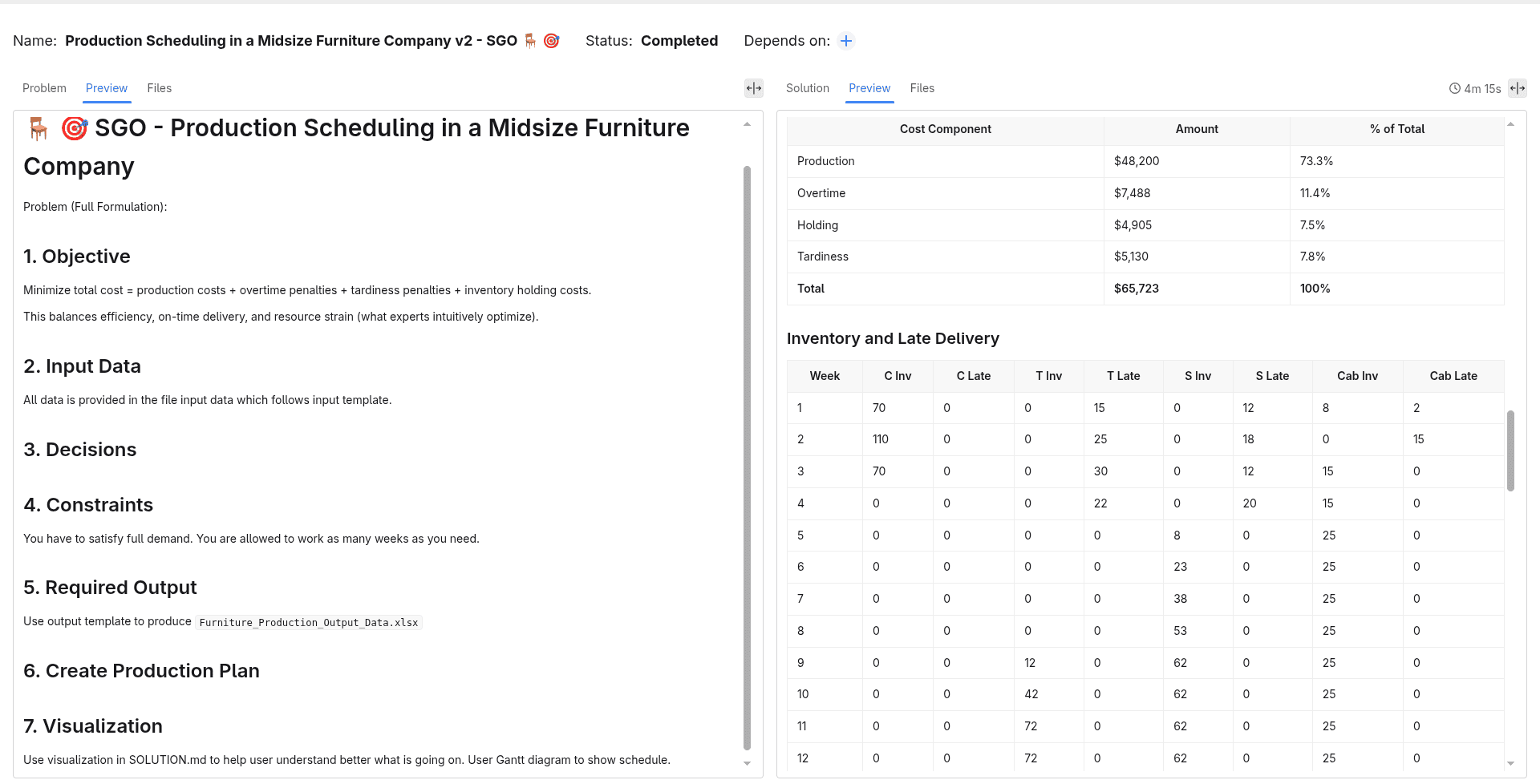Click the chair emoji in the project name
The height and width of the screenshot is (784, 1540).
[530, 41]
